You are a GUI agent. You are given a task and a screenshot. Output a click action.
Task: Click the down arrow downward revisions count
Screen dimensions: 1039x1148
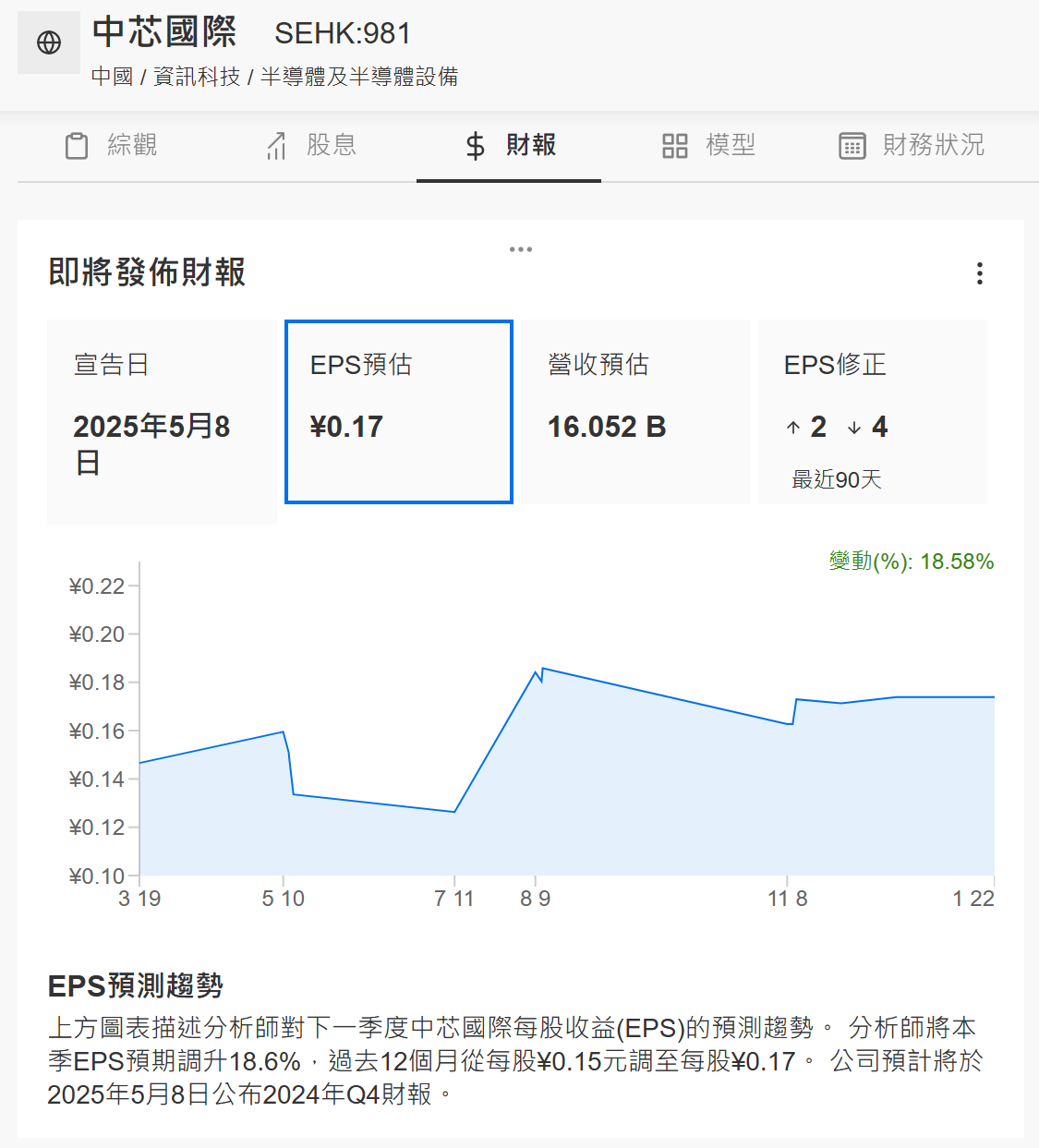click(x=867, y=427)
